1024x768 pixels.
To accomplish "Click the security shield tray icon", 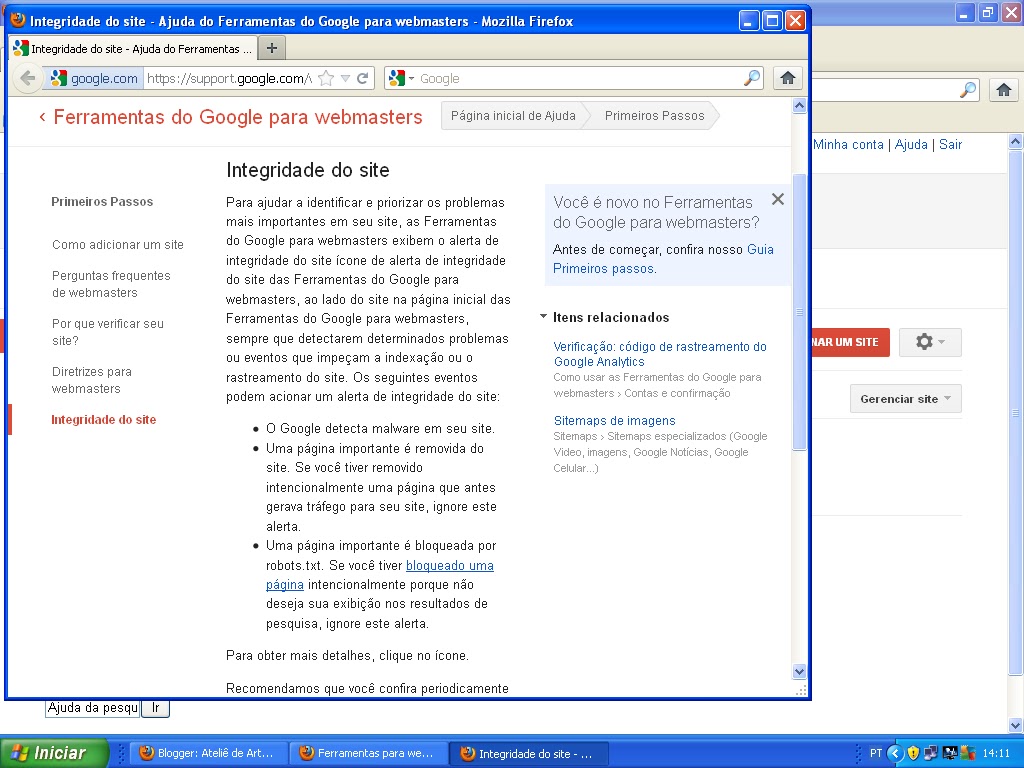I will point(913,753).
